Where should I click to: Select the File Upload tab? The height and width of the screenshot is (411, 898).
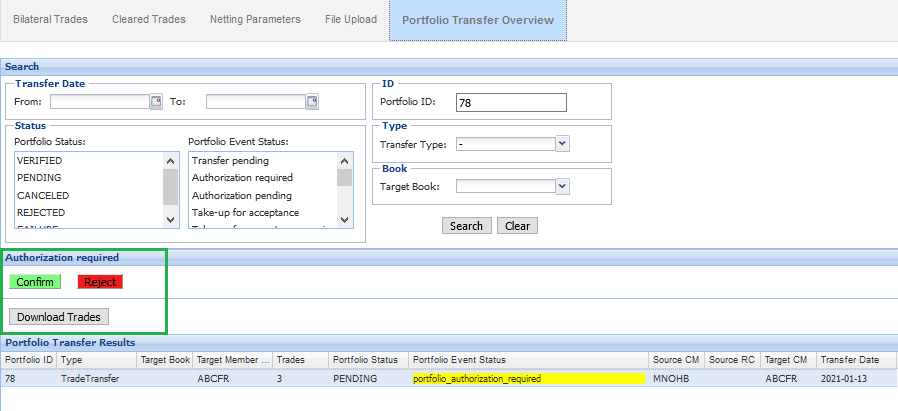click(351, 19)
